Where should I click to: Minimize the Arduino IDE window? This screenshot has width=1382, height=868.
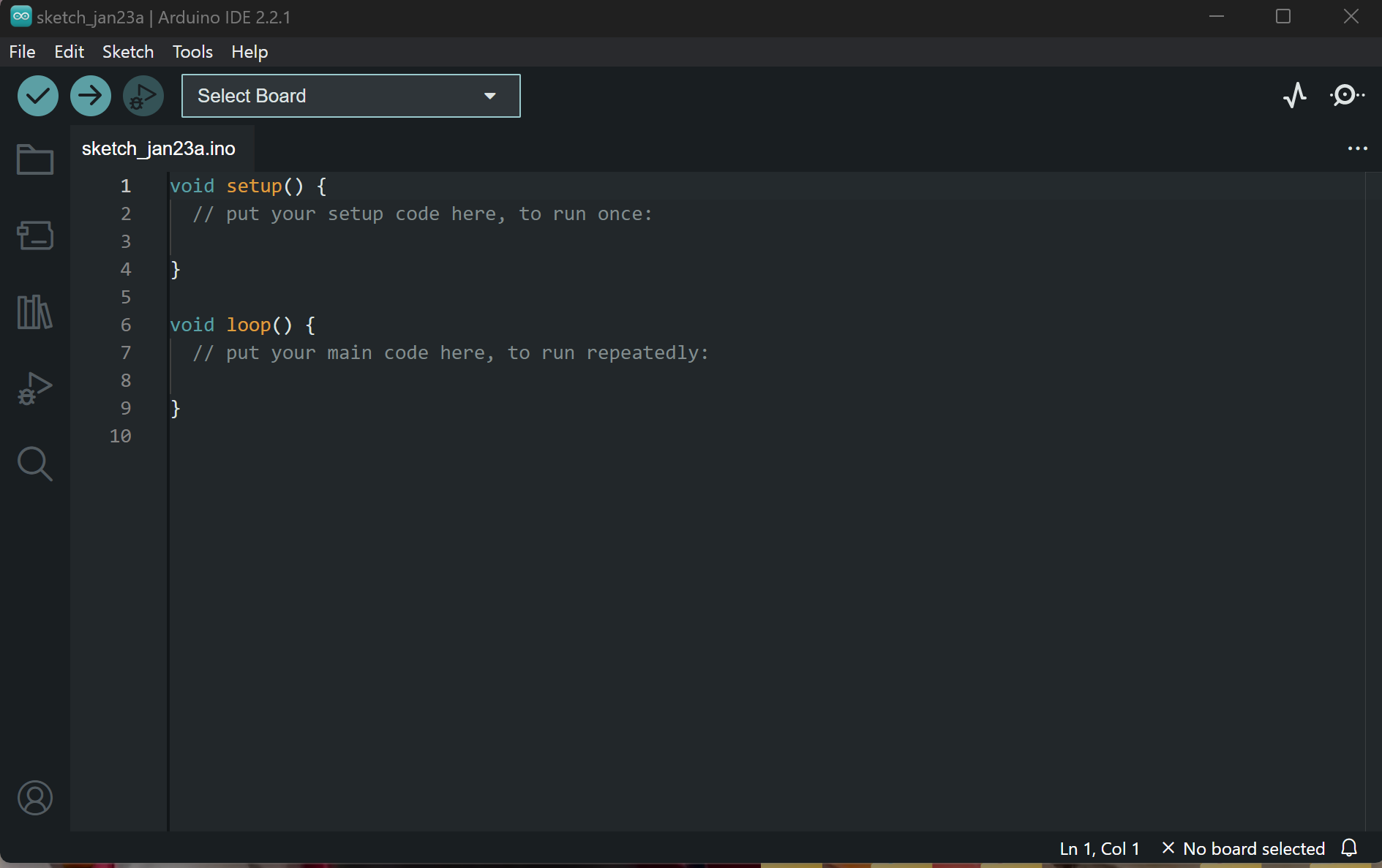1217,16
